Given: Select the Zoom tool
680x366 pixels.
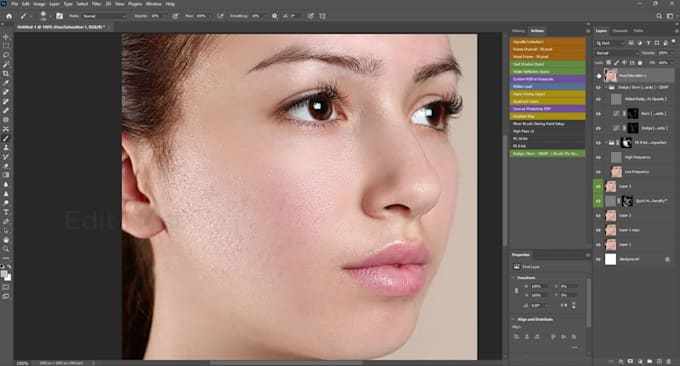Looking at the screenshot, I should click(6, 249).
